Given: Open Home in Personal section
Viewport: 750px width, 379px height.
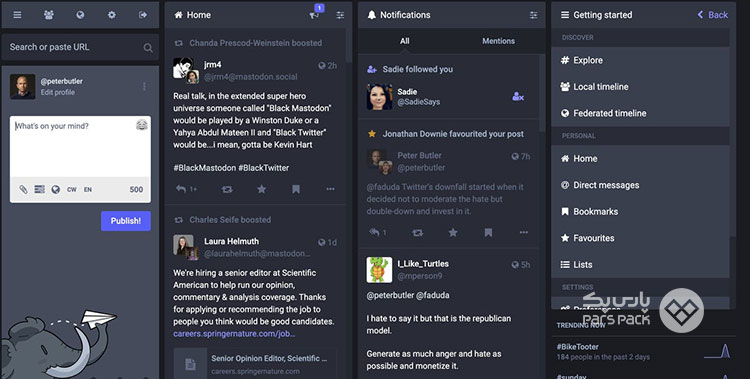Looking at the screenshot, I should (640, 158).
